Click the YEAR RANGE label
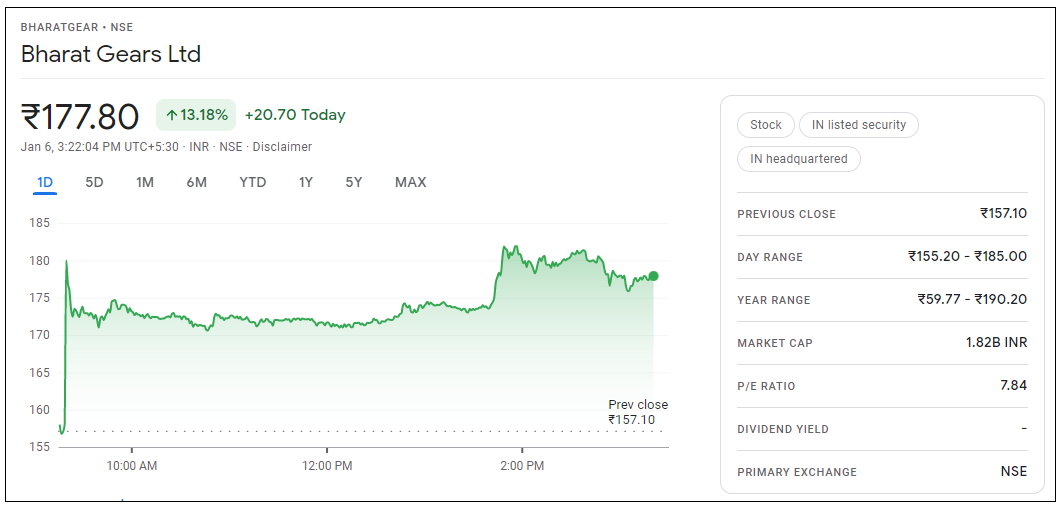This screenshot has height=508, width=1060. pyautogui.click(x=774, y=300)
